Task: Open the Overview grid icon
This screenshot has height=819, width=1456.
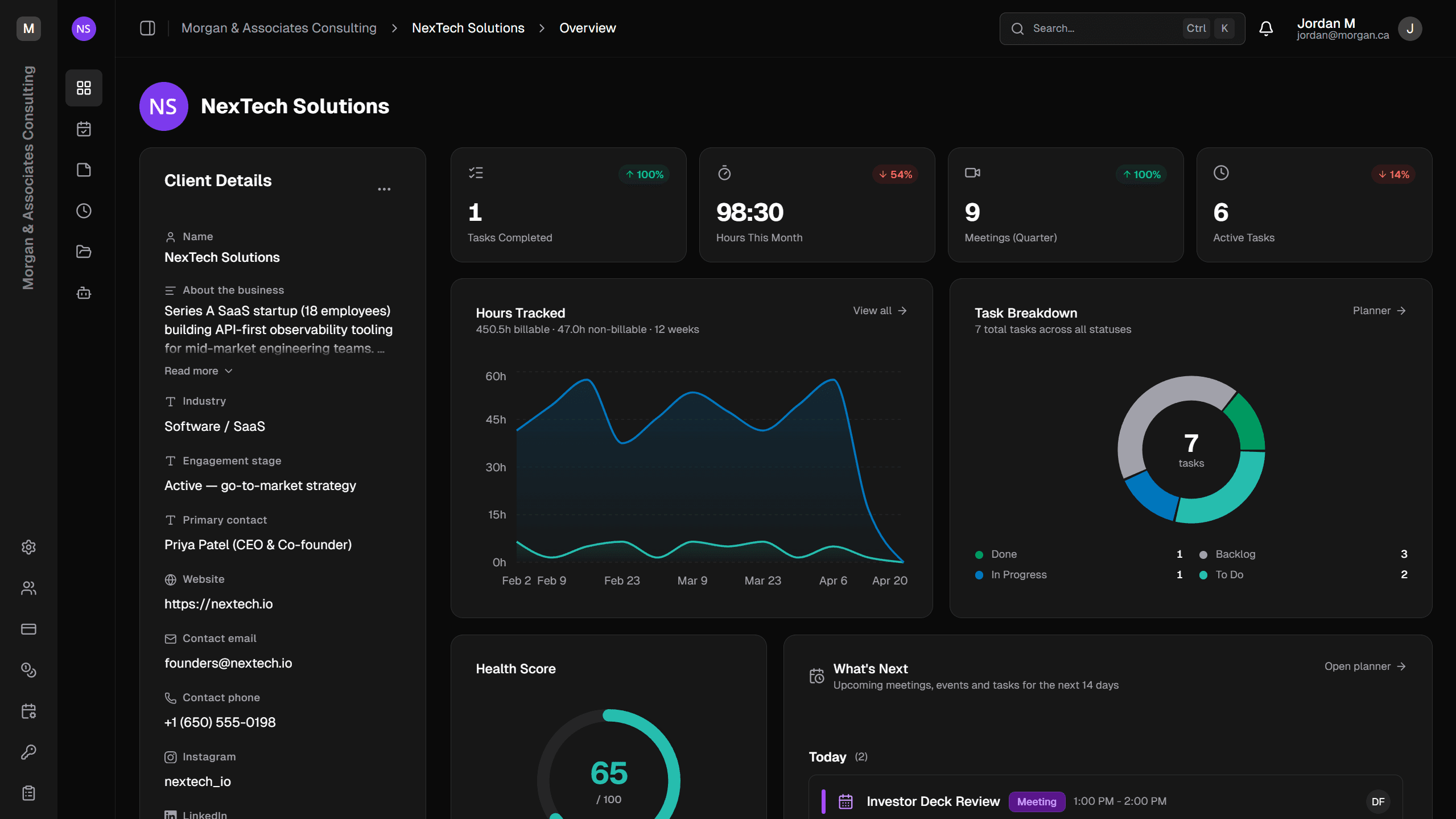Action: coord(84,88)
